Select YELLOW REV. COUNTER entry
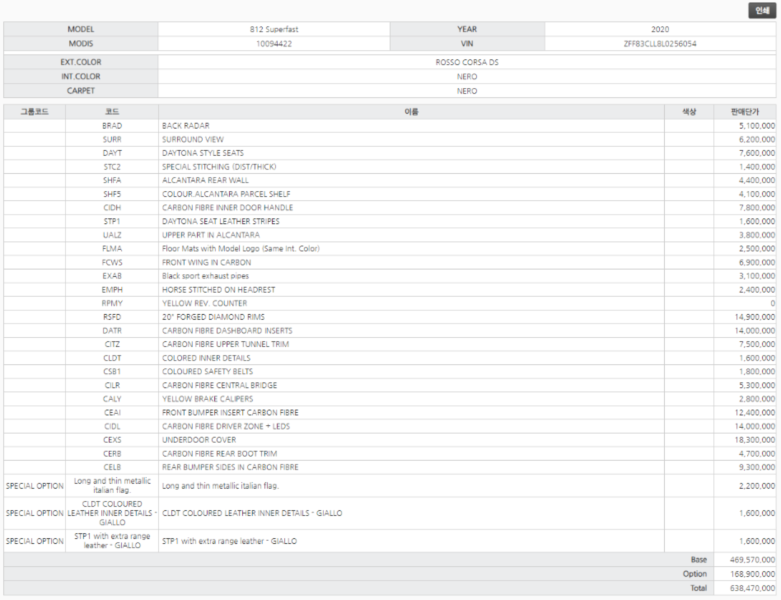781x600 pixels. pyautogui.click(x=204, y=303)
